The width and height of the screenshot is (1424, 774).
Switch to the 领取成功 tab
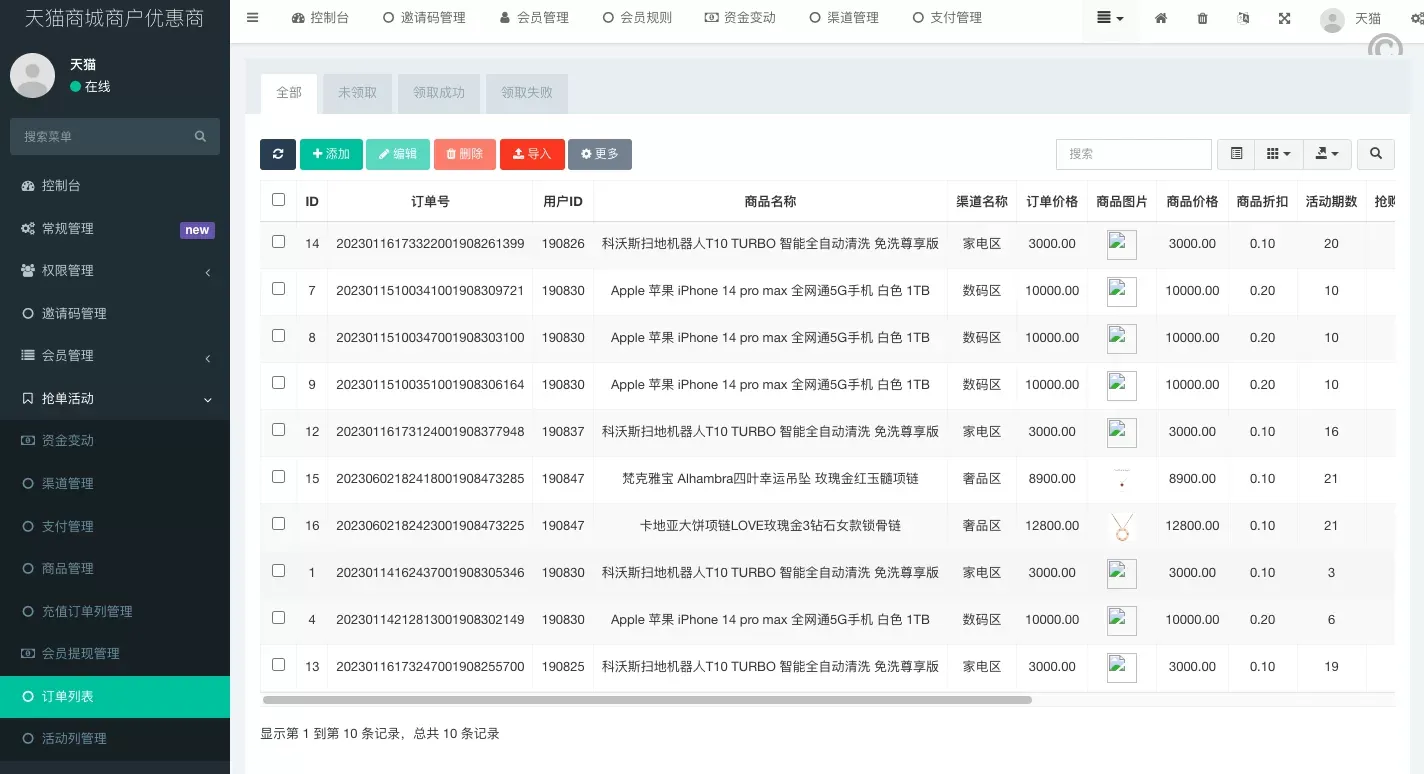439,93
